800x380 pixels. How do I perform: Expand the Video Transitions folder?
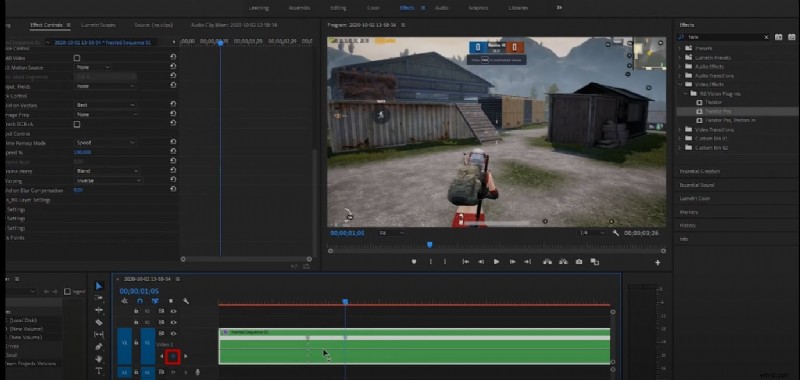[x=680, y=130]
